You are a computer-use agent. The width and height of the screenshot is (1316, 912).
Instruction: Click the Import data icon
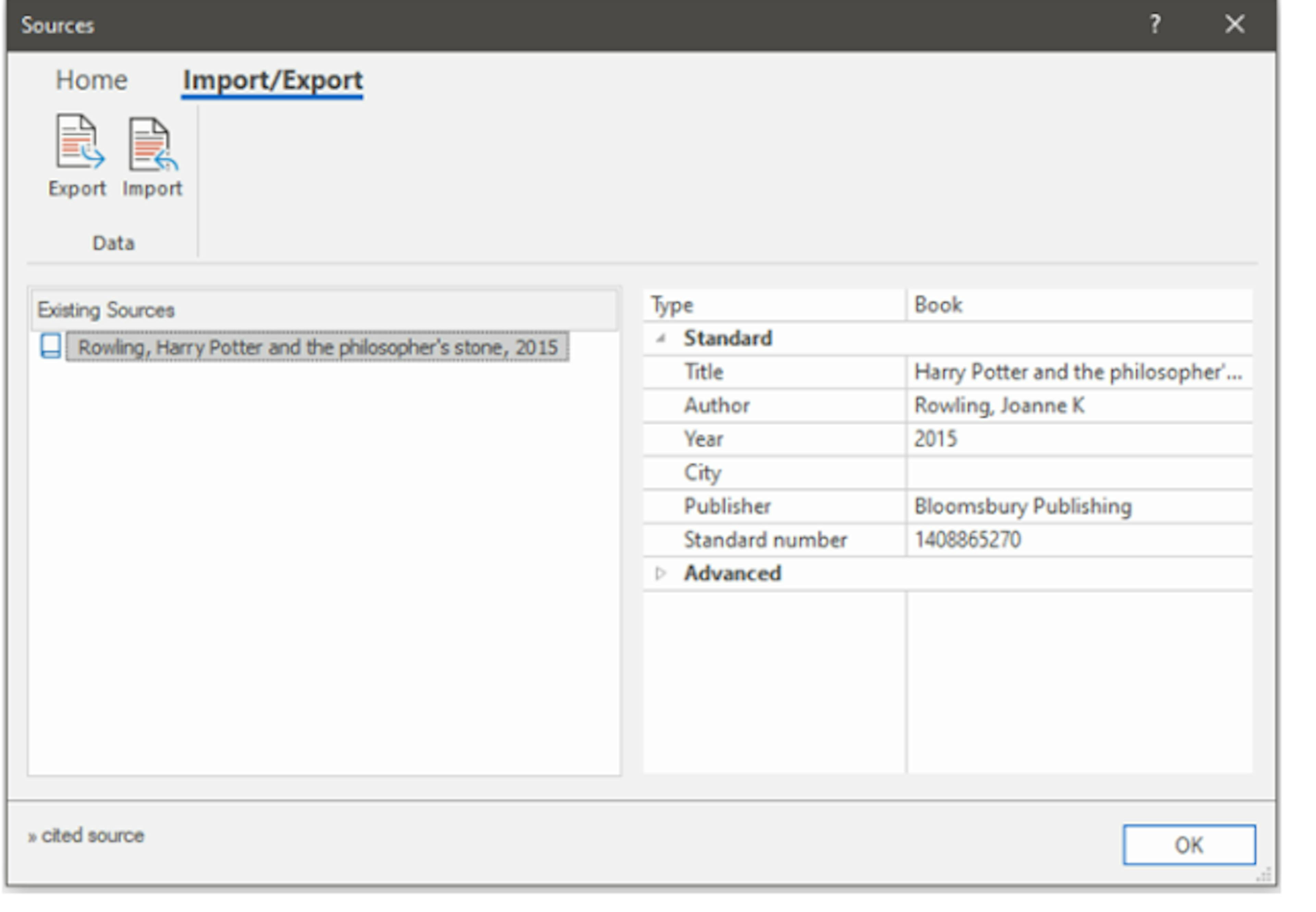pos(152,145)
